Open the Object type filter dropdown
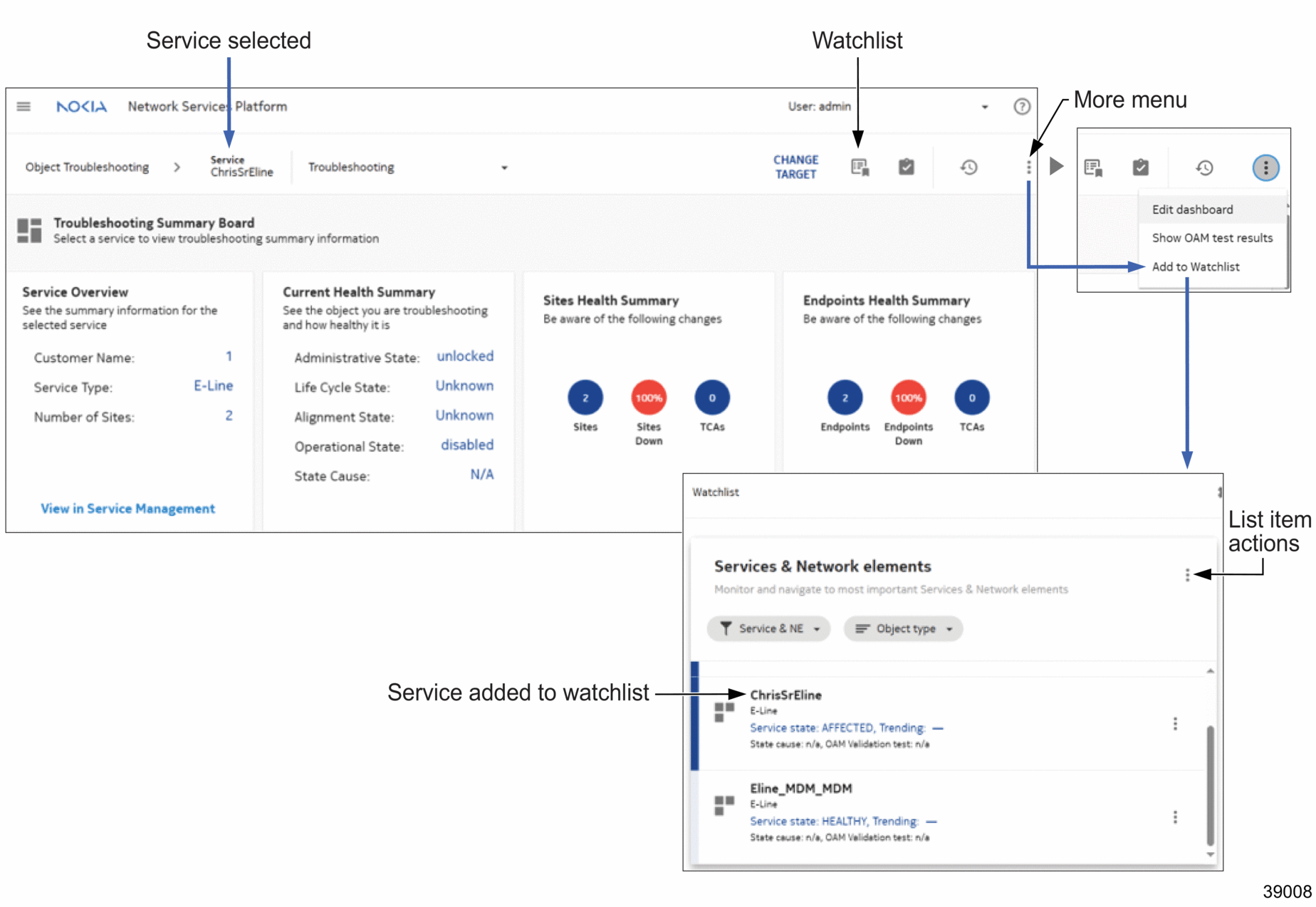Image resolution: width=1316 pixels, height=907 pixels. click(904, 628)
